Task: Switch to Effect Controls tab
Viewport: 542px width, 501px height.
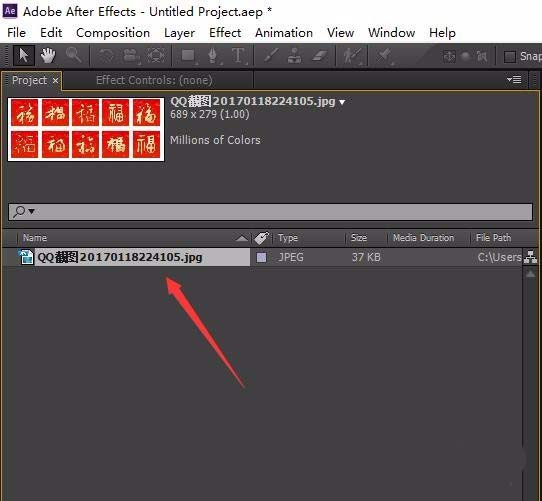Action: (x=154, y=80)
